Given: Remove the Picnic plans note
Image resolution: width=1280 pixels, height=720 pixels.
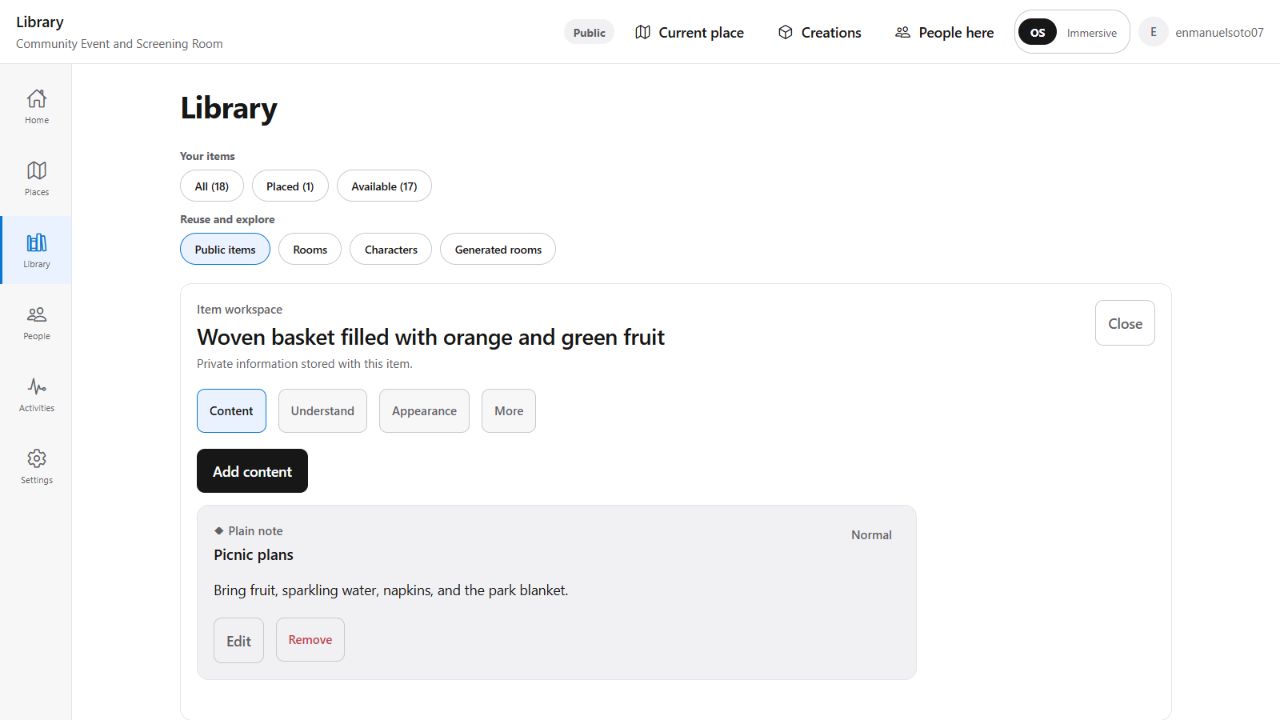Looking at the screenshot, I should coord(310,640).
